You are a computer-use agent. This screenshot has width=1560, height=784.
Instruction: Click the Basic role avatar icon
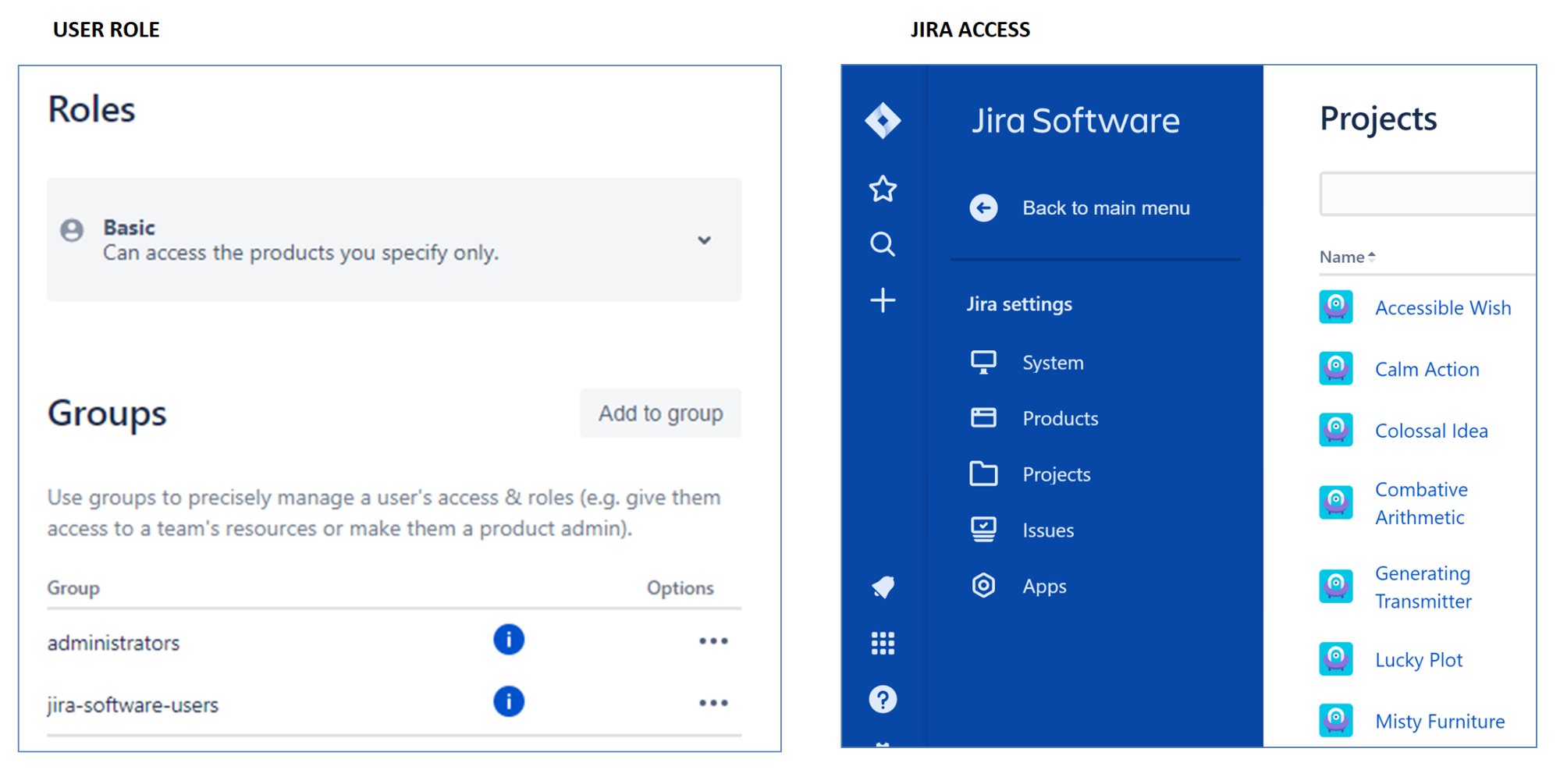click(x=72, y=230)
